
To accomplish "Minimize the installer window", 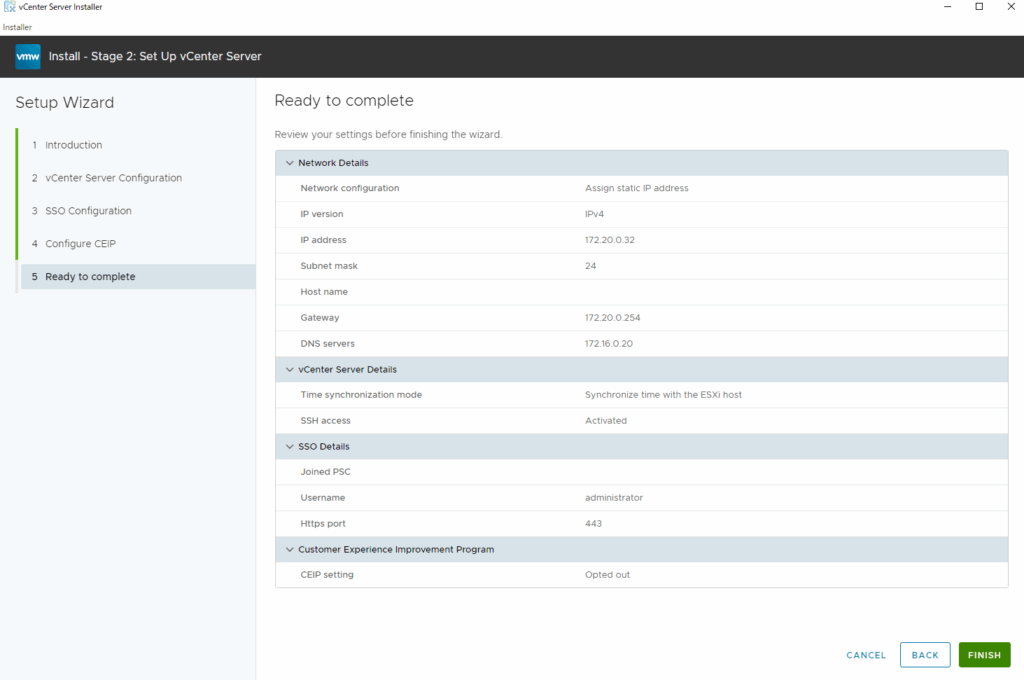I will point(945,7).
